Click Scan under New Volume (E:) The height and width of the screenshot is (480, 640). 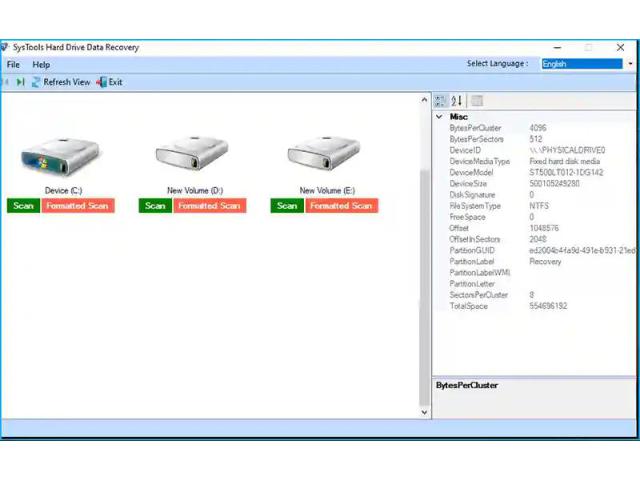click(x=287, y=206)
